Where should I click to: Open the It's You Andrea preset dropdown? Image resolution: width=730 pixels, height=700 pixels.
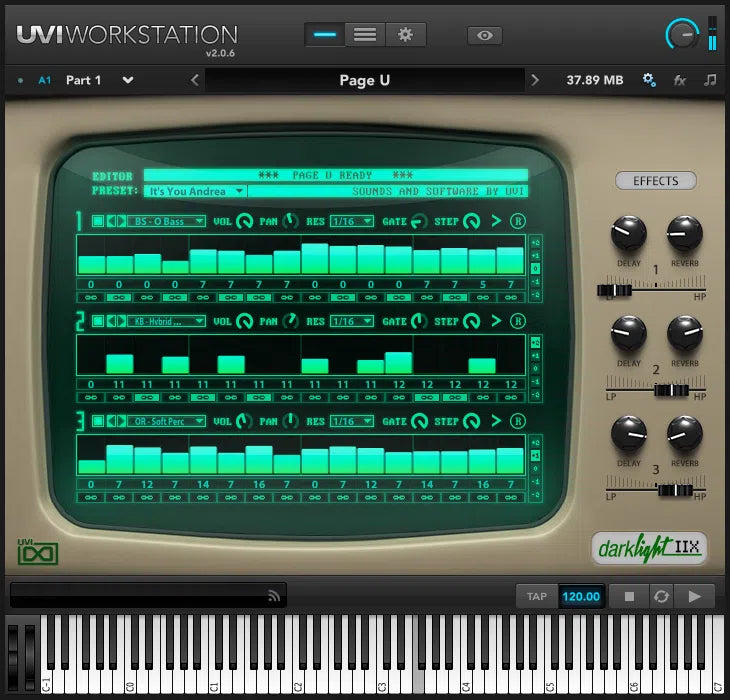pyautogui.click(x=195, y=191)
